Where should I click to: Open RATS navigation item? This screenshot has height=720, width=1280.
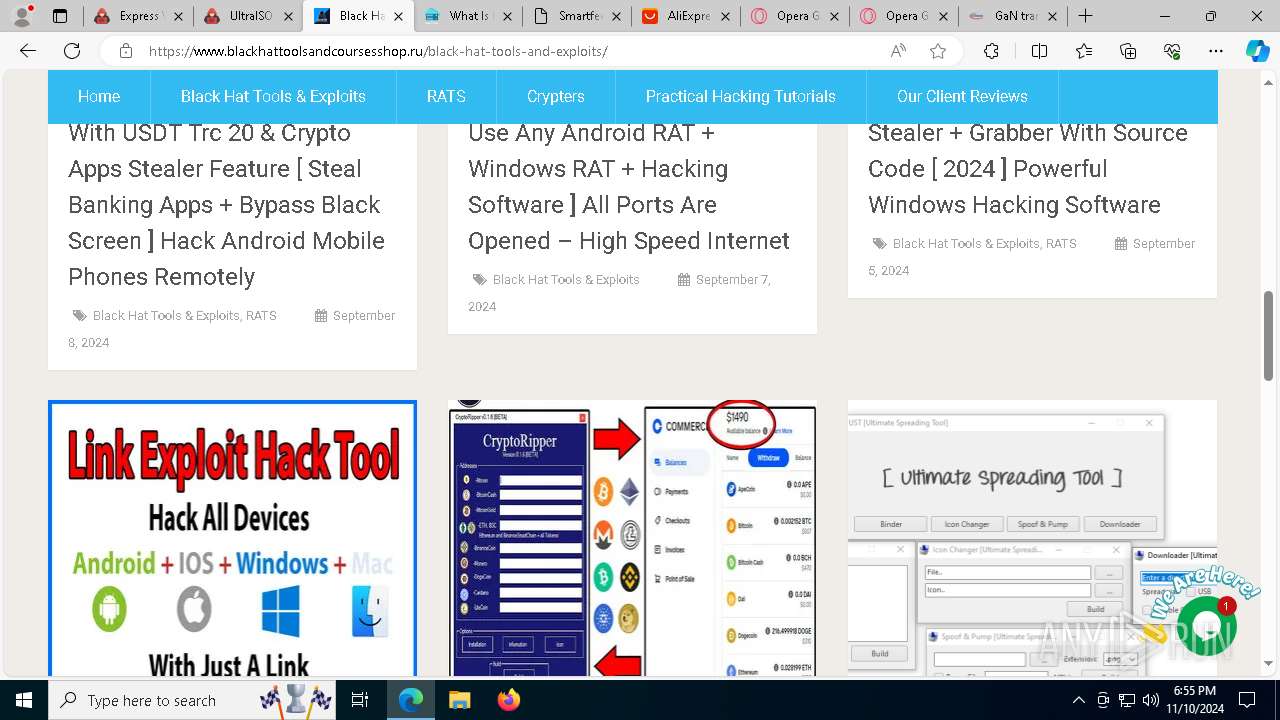[x=446, y=97]
